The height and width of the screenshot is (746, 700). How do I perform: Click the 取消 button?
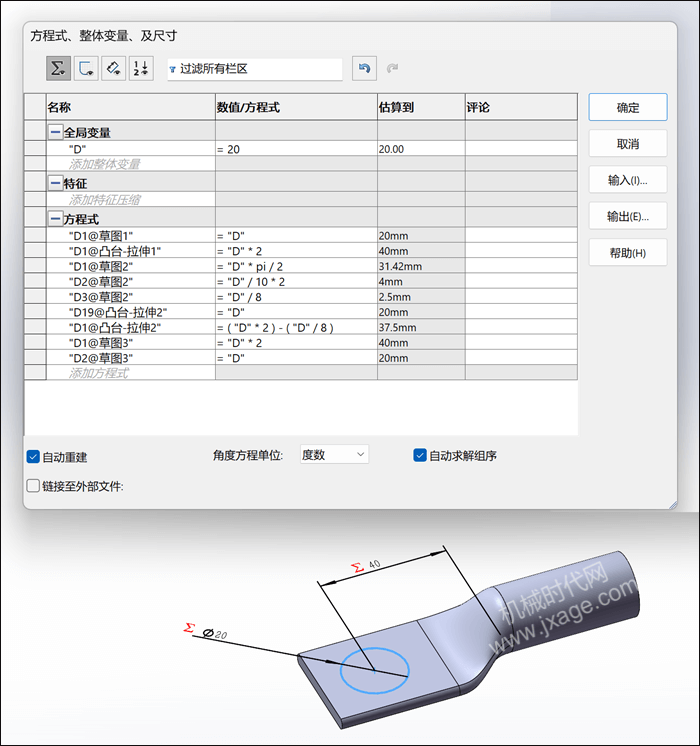click(628, 144)
